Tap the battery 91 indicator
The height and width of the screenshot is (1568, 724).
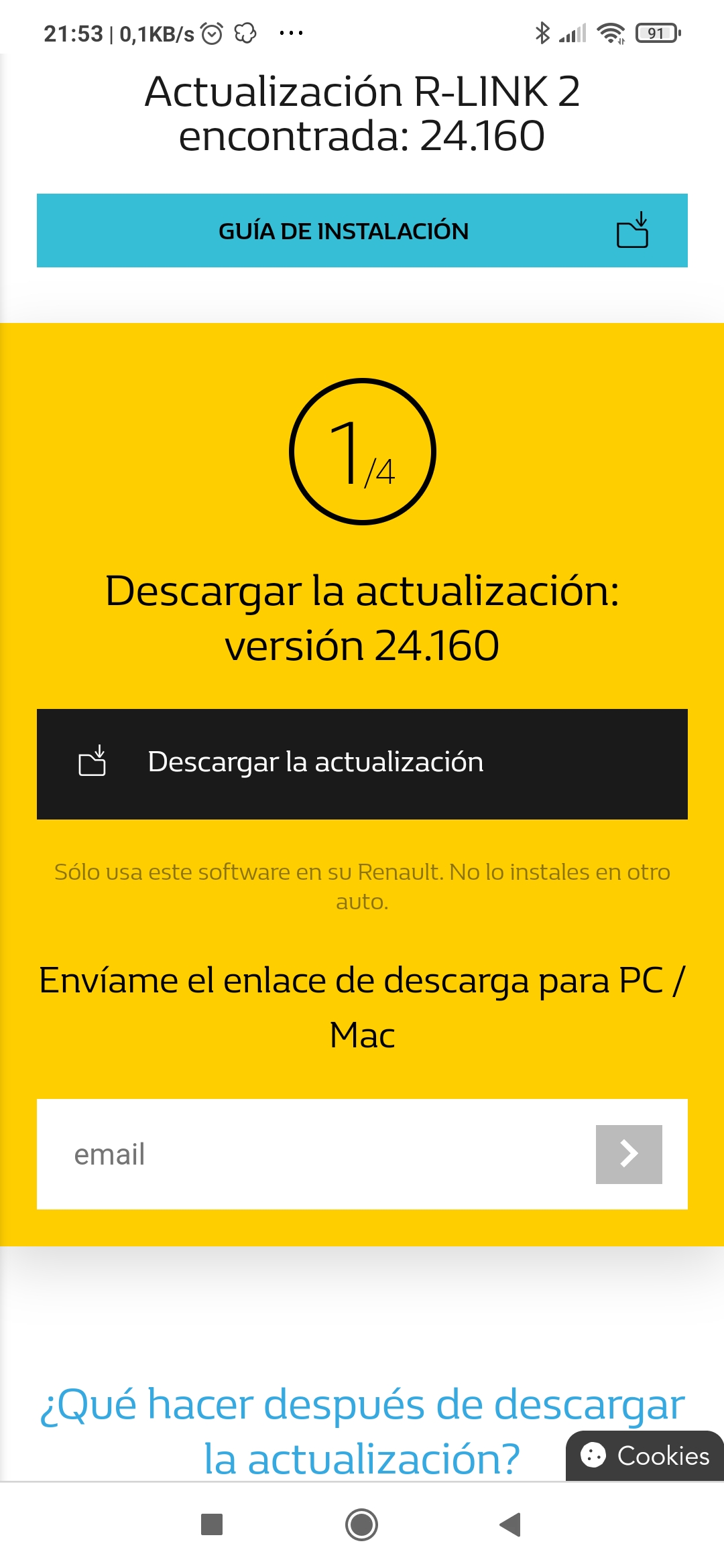point(658,33)
